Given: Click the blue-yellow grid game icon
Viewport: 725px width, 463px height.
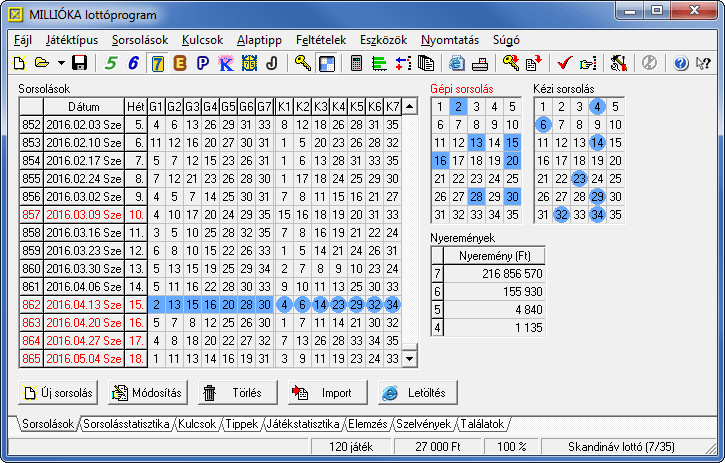Looking at the screenshot, I should [249, 63].
